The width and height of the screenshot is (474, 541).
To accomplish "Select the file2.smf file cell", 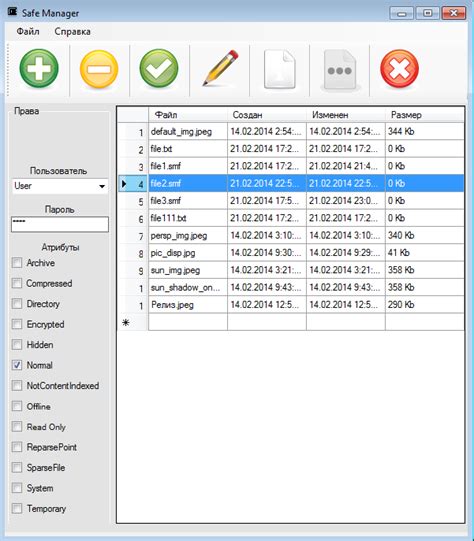I will [x=188, y=183].
